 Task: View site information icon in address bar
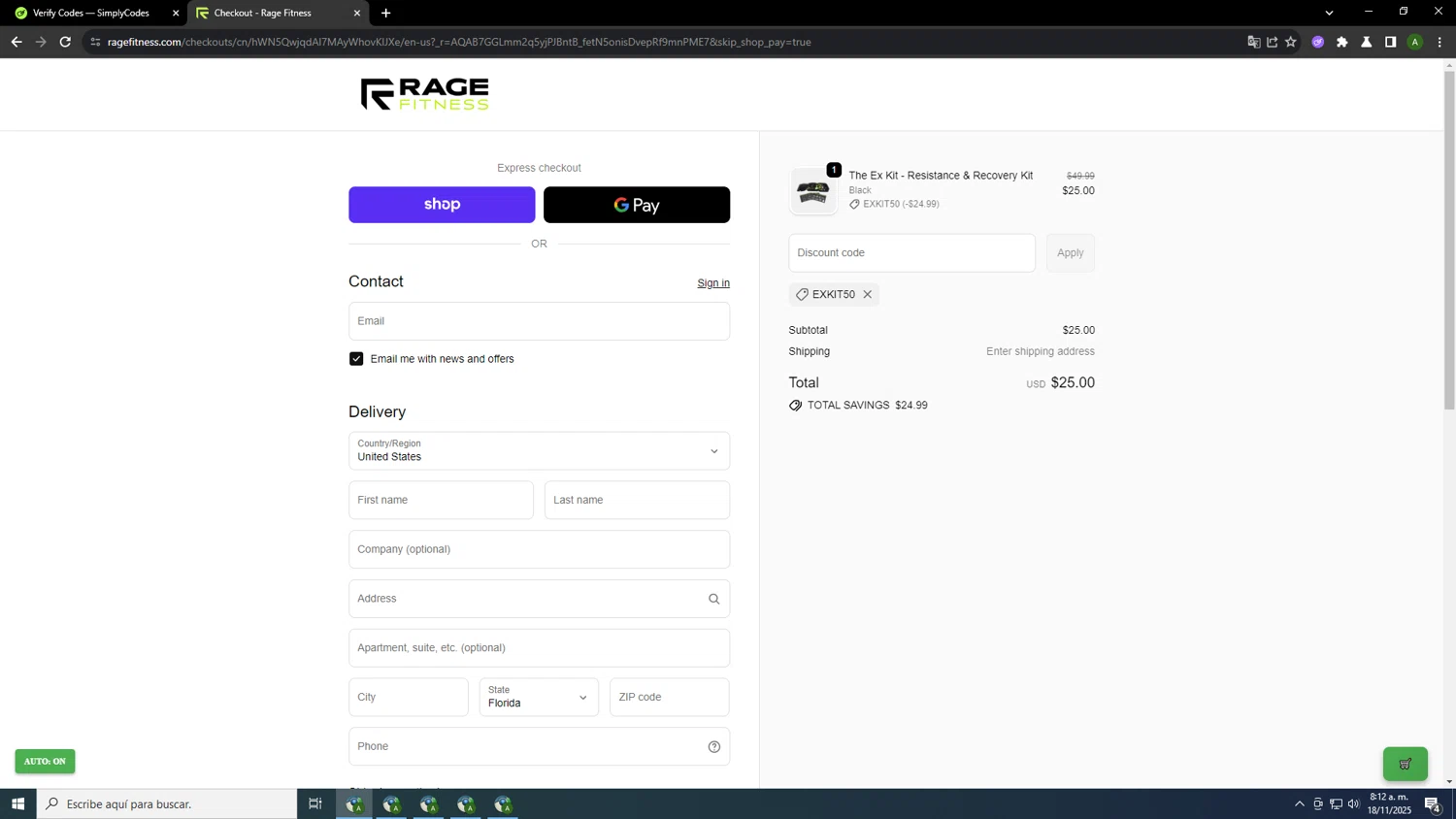click(x=95, y=42)
